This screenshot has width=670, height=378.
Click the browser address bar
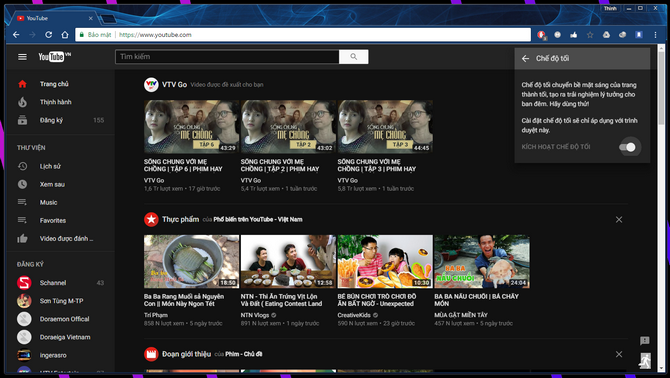pyautogui.click(x=303, y=35)
